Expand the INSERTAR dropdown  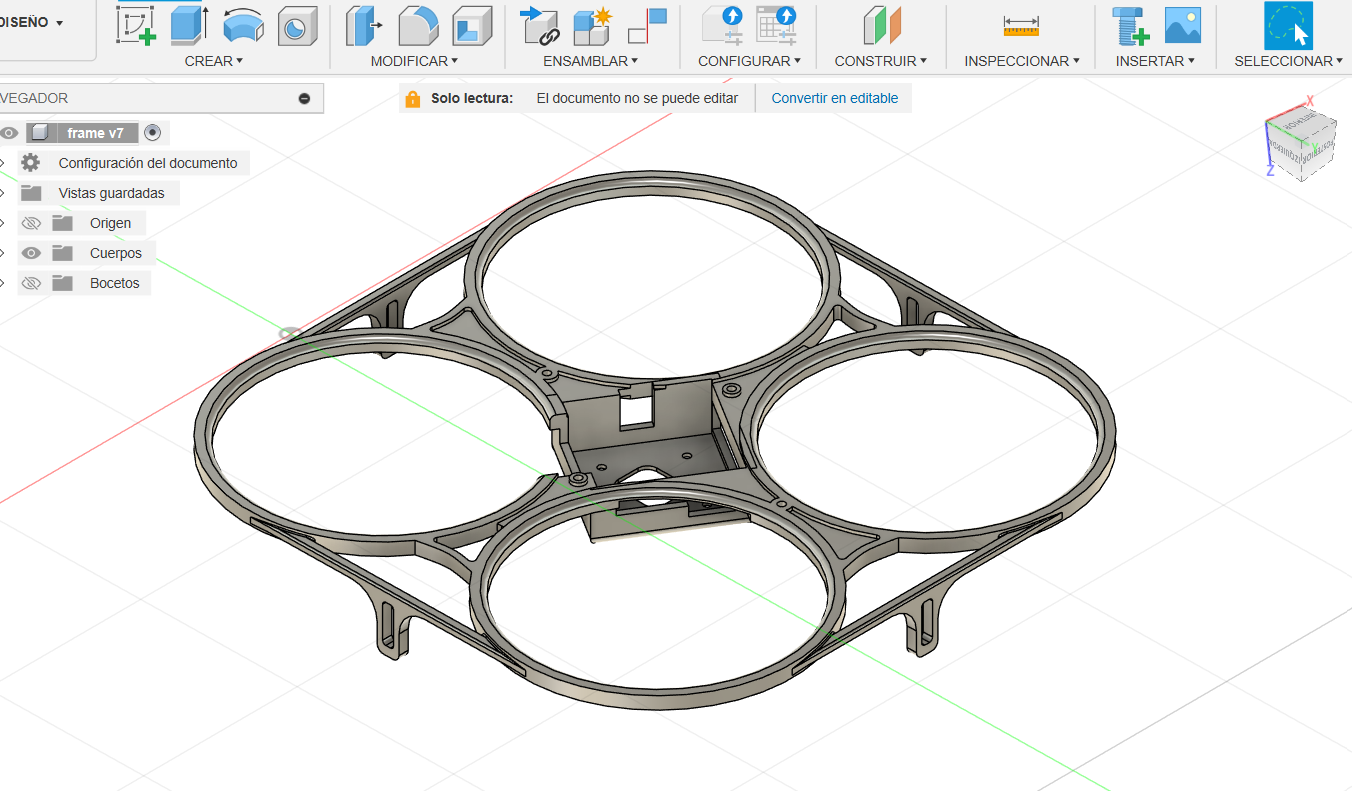point(1156,61)
